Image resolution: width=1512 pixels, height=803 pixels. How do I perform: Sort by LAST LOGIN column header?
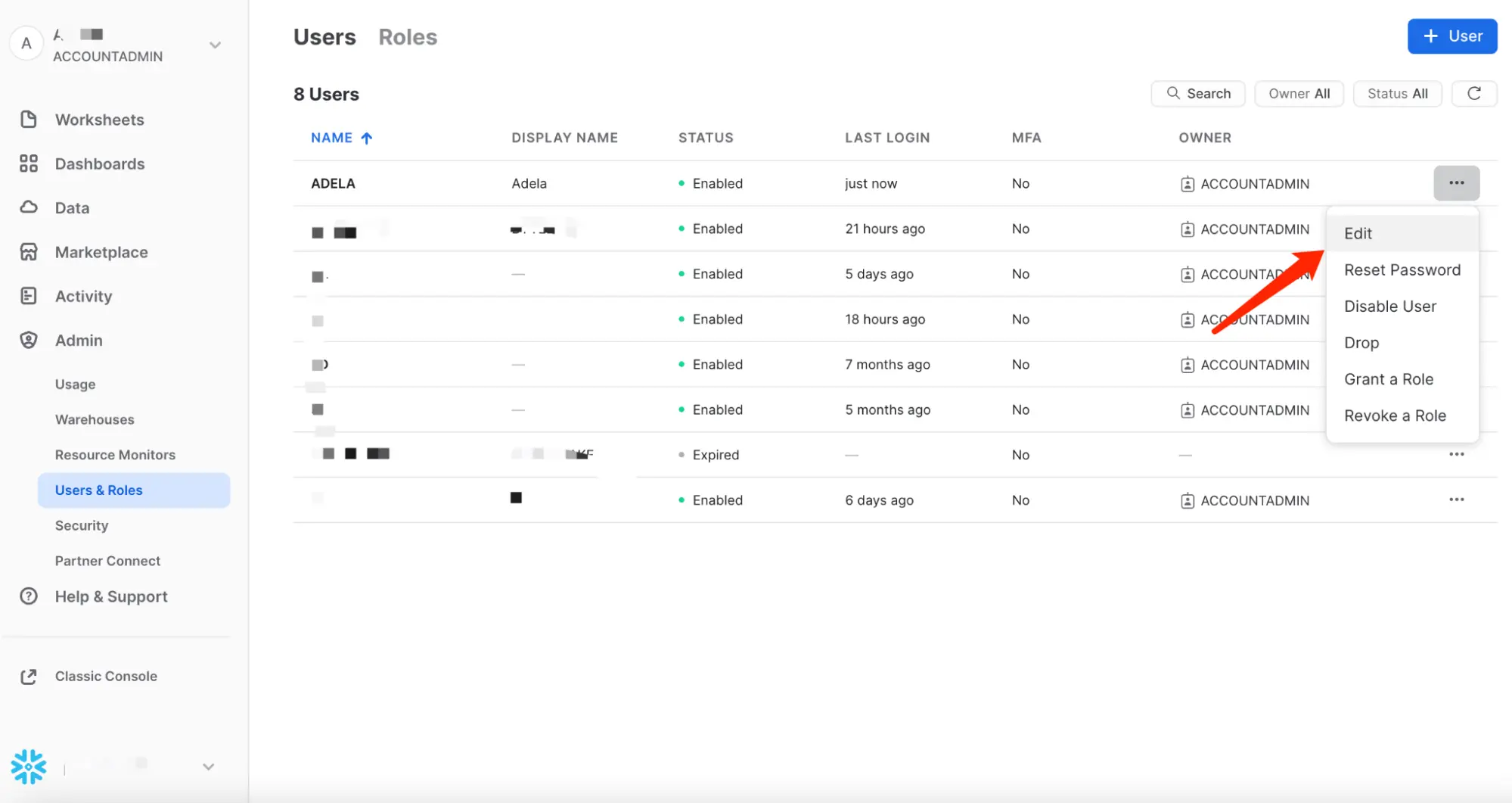(x=887, y=138)
